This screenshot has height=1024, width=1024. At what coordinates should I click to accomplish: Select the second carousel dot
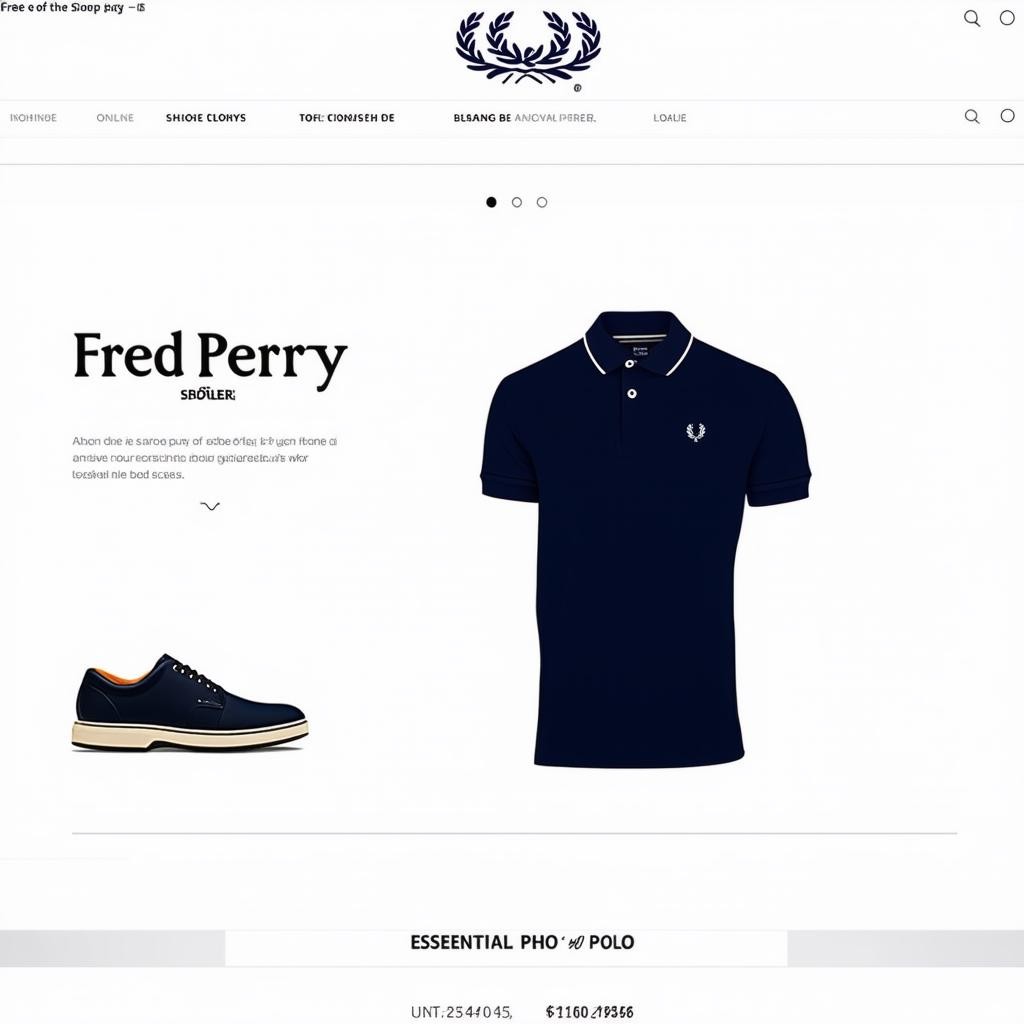517,202
